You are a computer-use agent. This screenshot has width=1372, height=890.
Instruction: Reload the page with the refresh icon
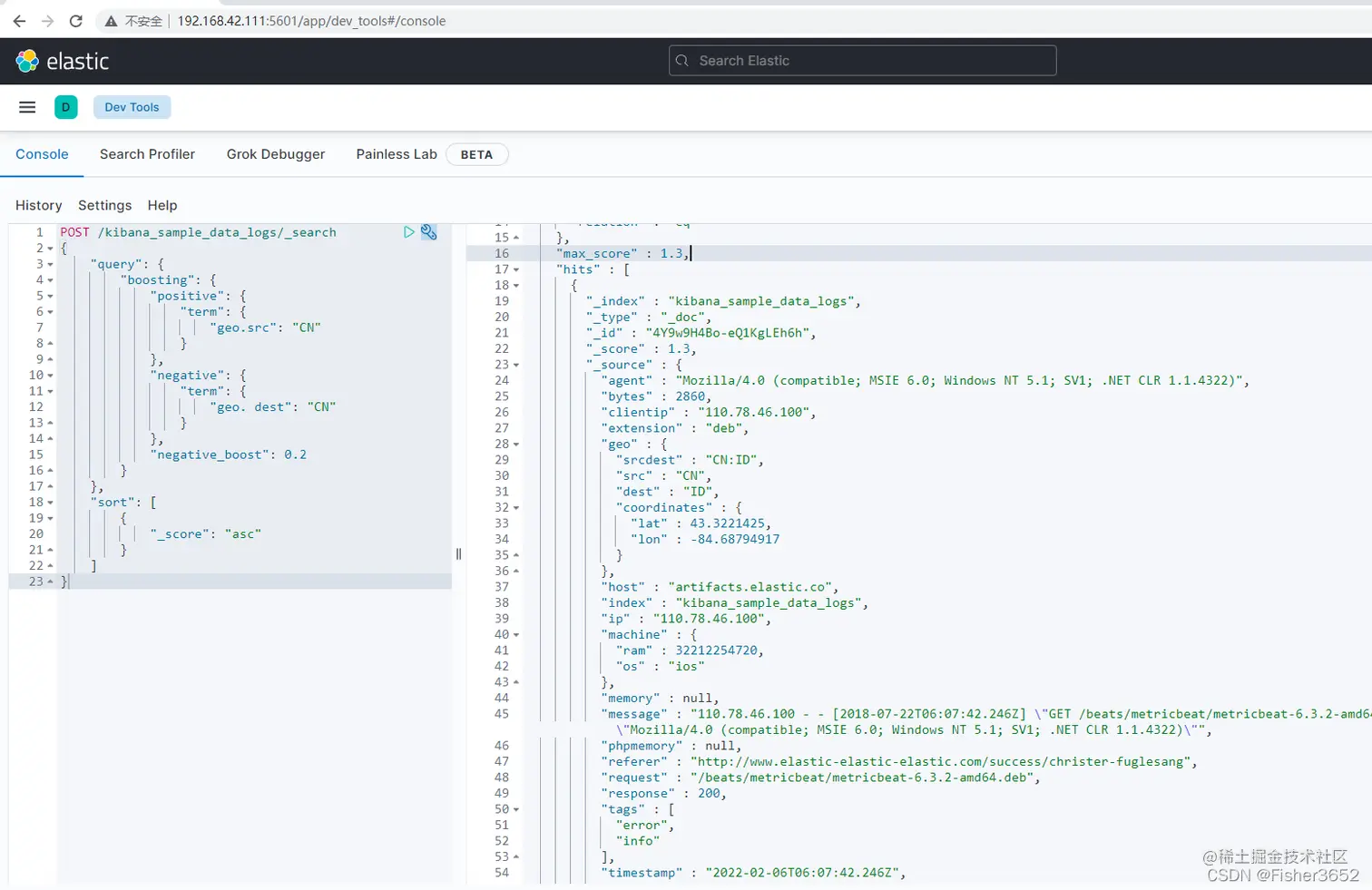(x=76, y=21)
